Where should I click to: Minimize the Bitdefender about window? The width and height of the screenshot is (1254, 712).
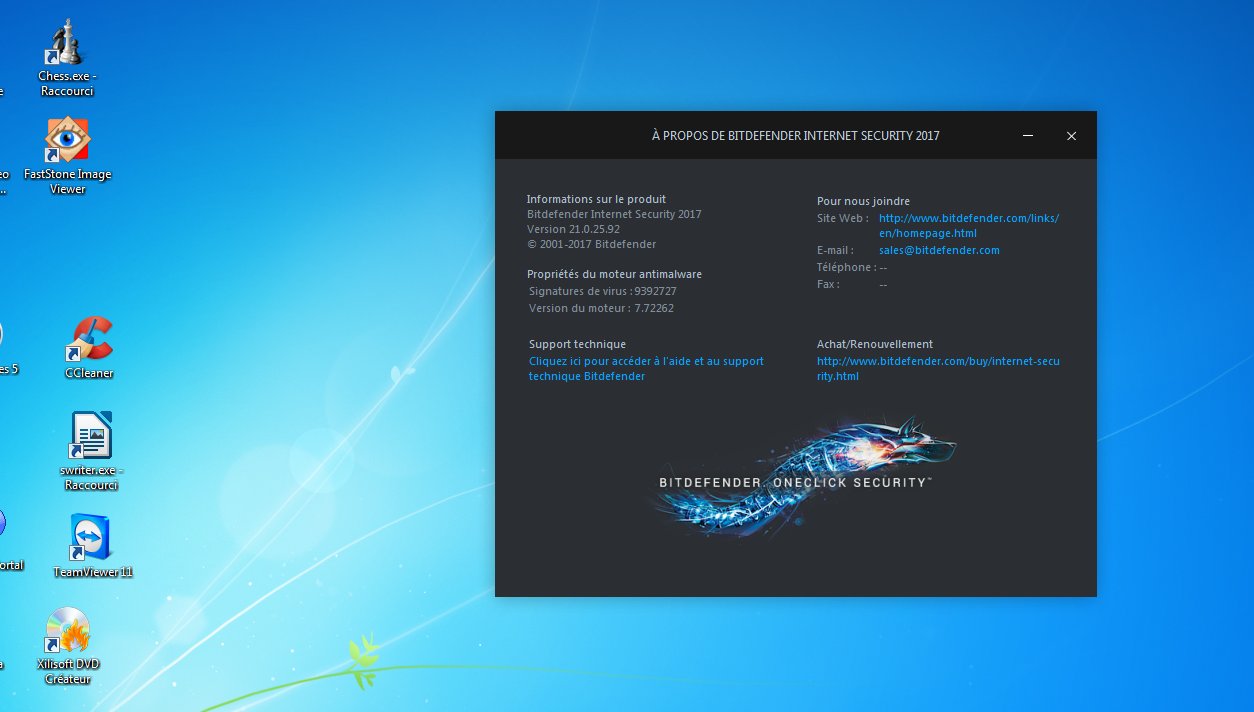pos(1028,136)
